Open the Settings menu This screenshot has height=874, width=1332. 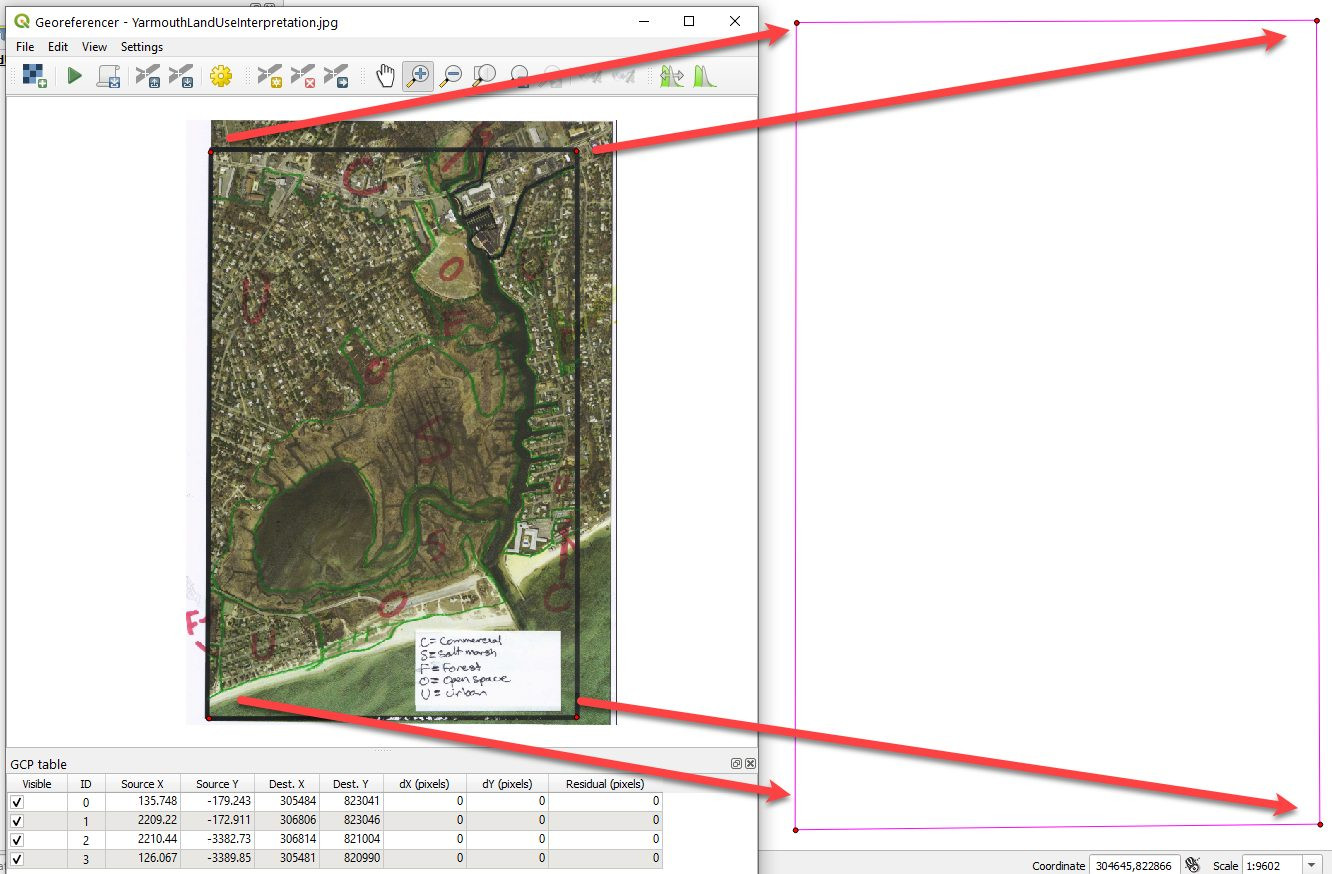point(141,47)
